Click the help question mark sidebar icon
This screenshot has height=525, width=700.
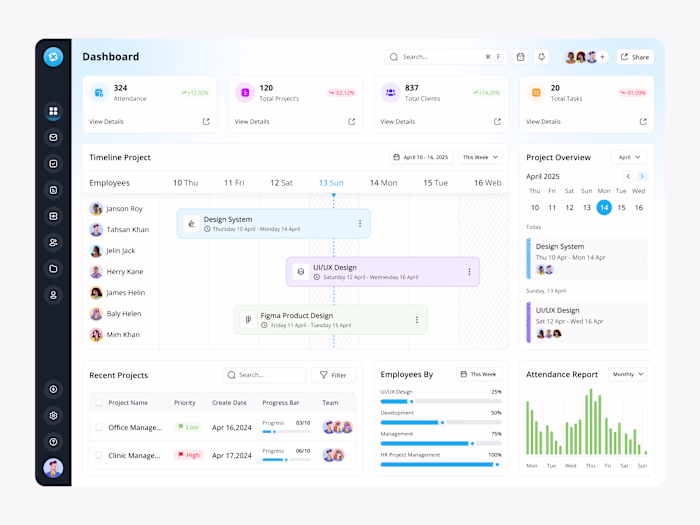tap(53, 442)
